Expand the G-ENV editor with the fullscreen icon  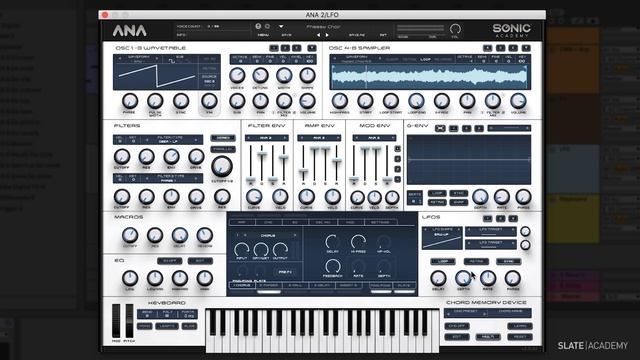pos(440,128)
